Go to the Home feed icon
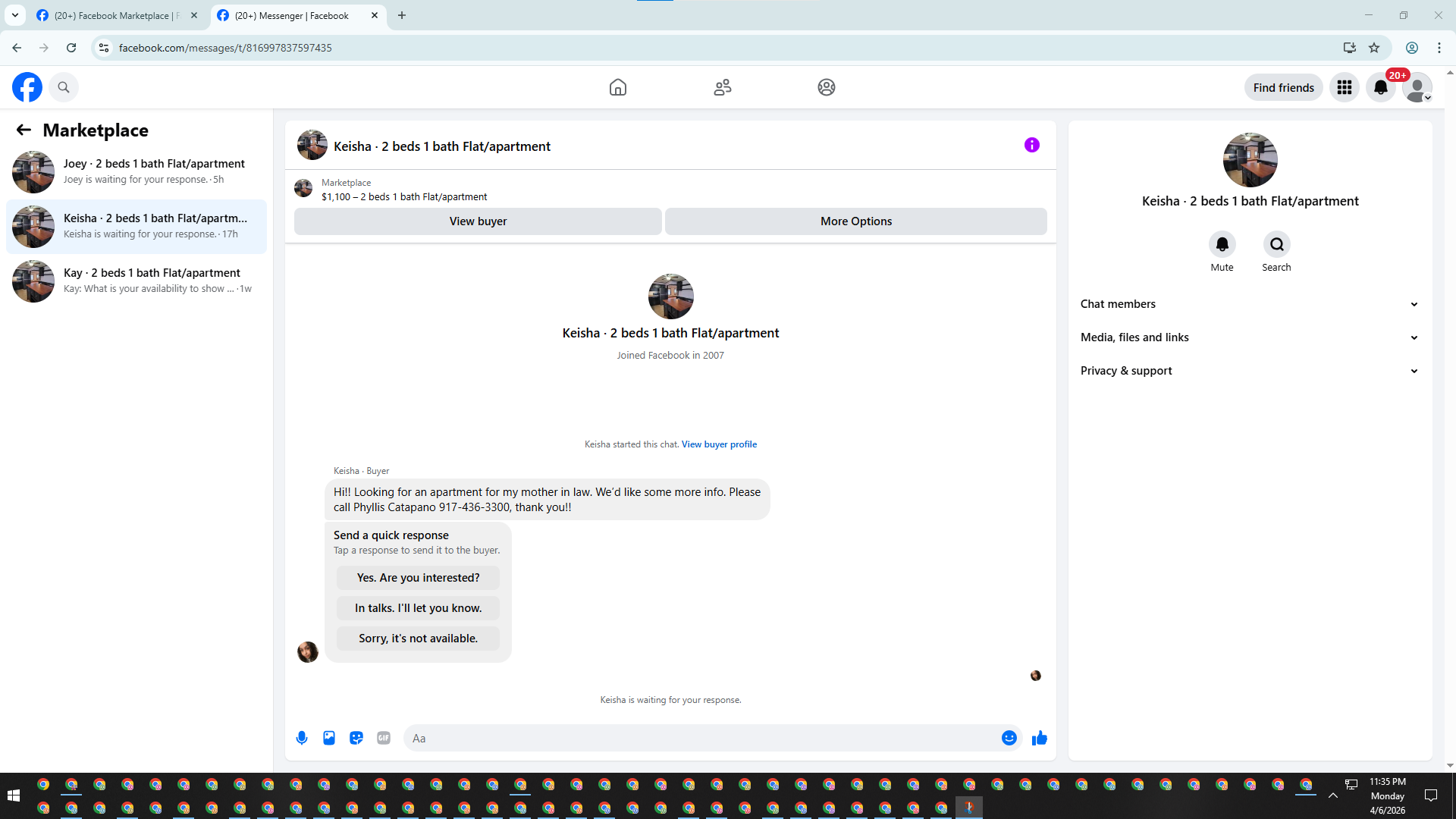Viewport: 1456px width, 819px height. pyautogui.click(x=618, y=87)
